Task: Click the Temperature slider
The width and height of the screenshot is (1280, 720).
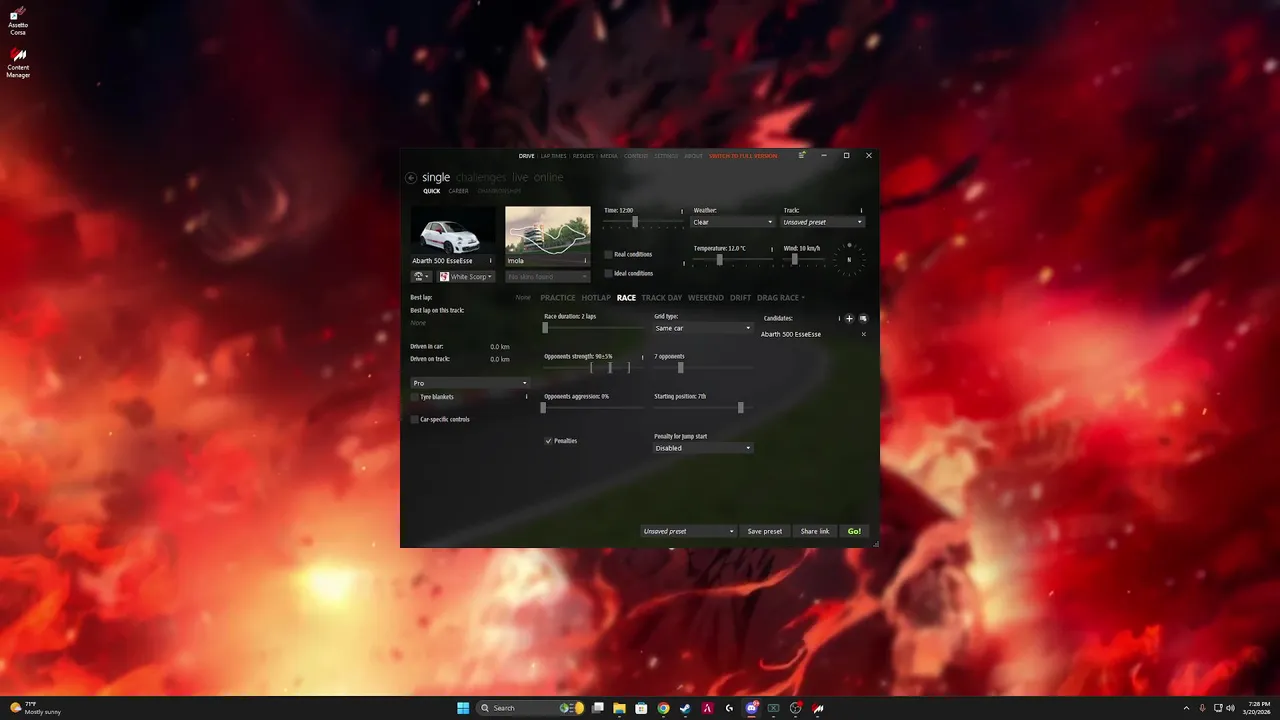Action: tap(733, 260)
